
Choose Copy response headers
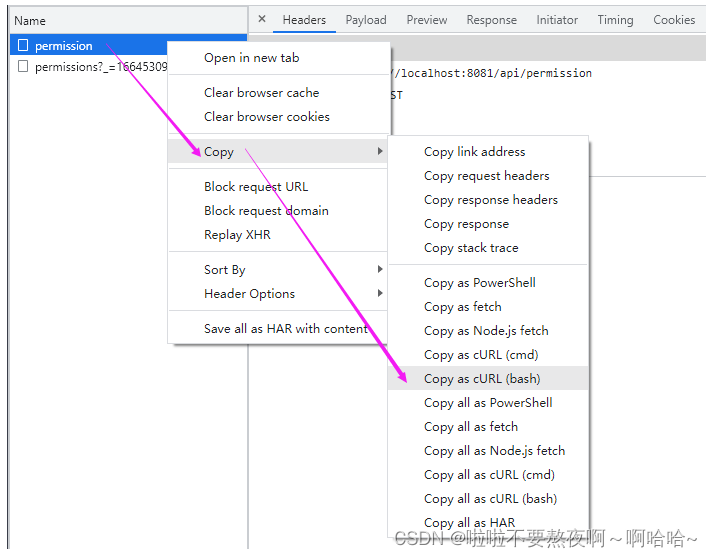point(488,200)
